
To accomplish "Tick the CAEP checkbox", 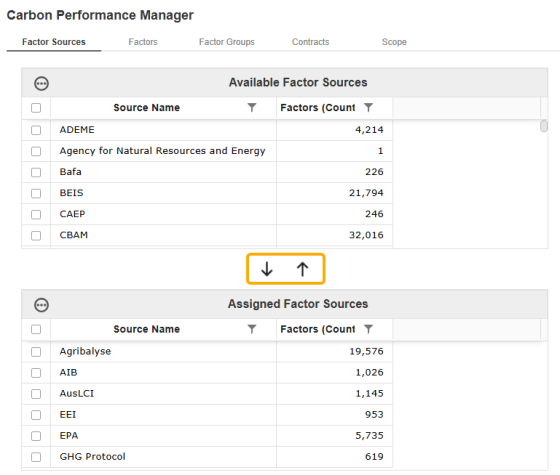I will coord(36,214).
